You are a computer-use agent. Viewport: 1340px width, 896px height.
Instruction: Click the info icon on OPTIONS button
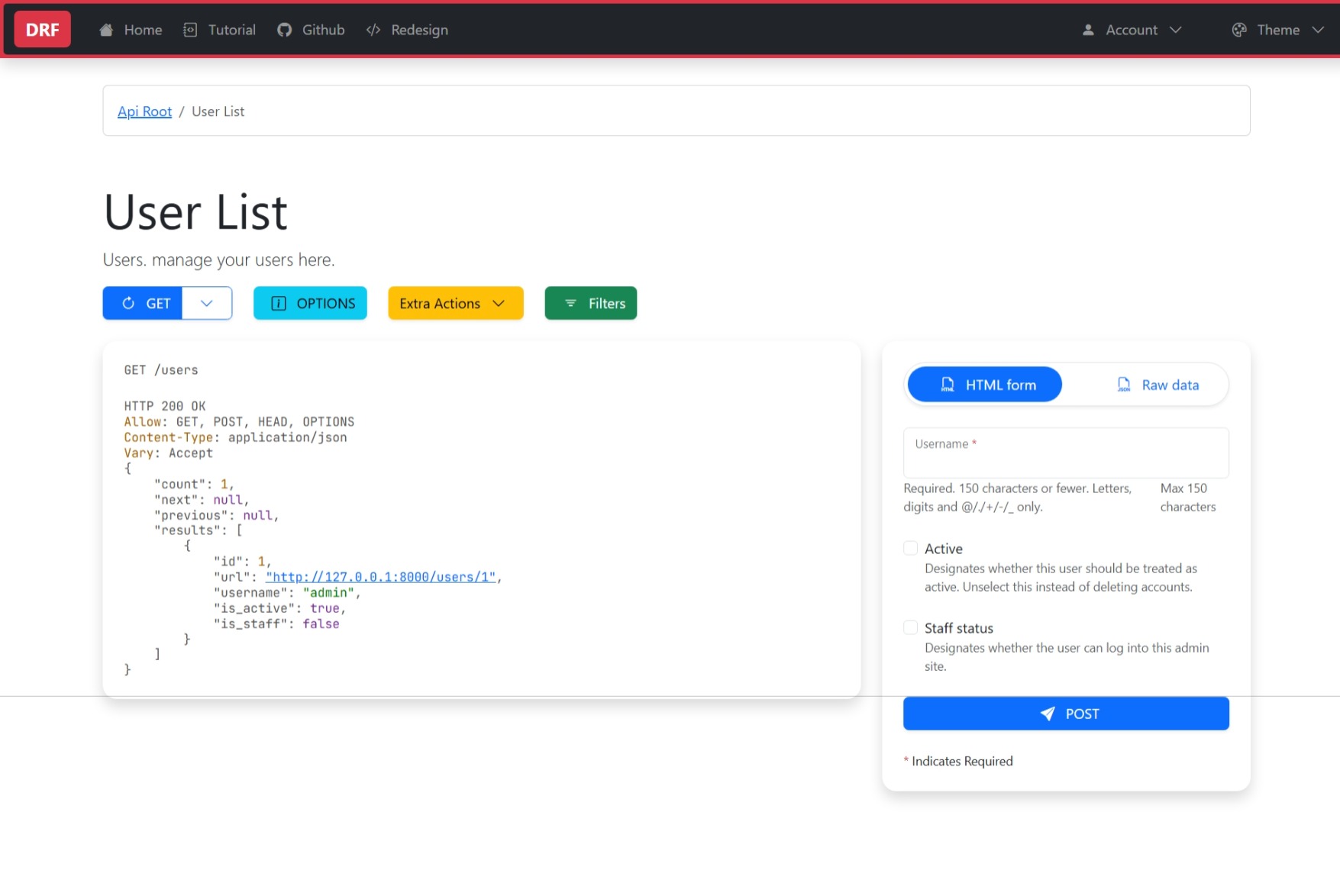pos(278,303)
